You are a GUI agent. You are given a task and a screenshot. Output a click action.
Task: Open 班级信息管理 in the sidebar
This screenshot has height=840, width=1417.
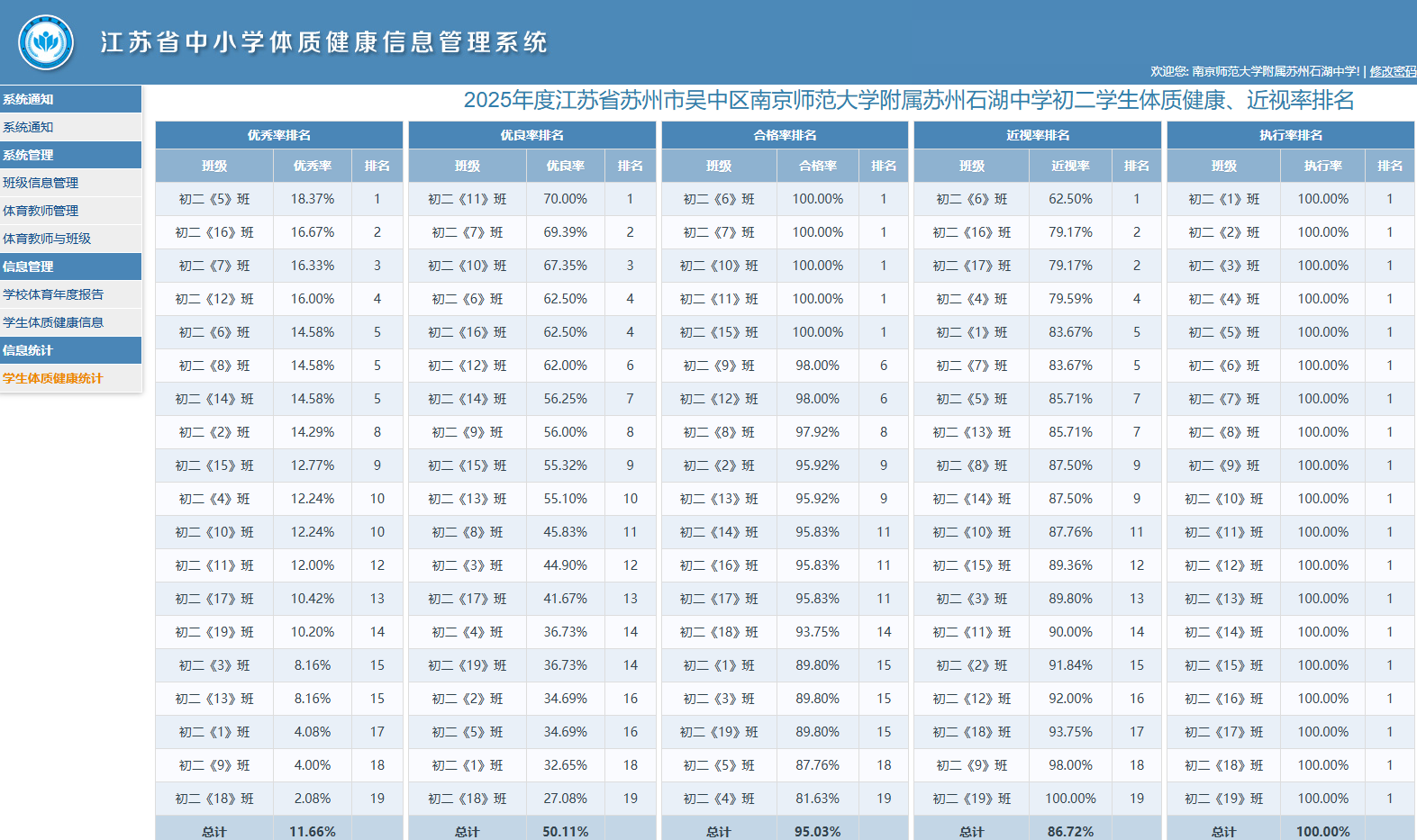click(x=41, y=183)
